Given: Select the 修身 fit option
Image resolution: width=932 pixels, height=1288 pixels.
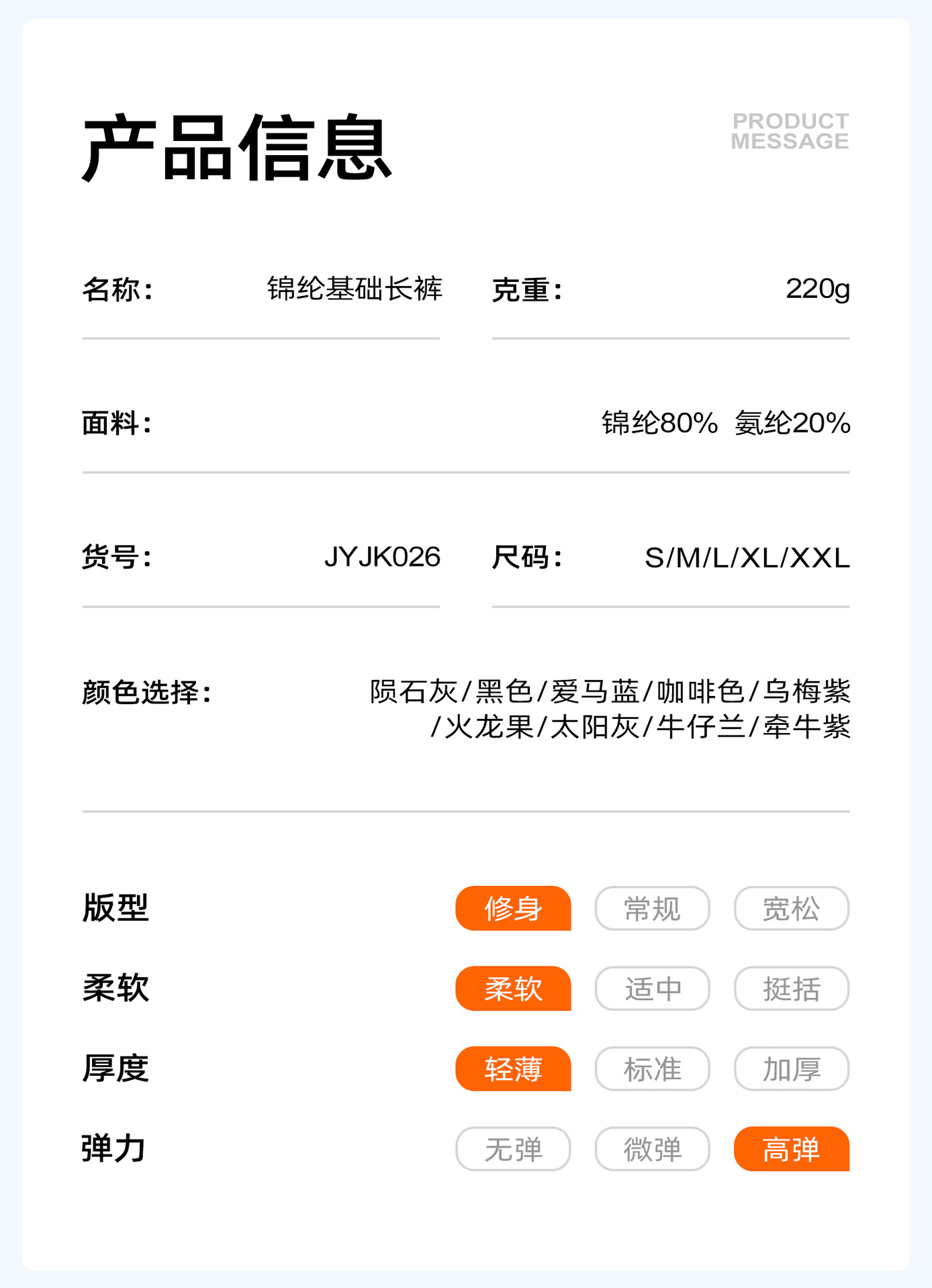Looking at the screenshot, I should coord(513,908).
